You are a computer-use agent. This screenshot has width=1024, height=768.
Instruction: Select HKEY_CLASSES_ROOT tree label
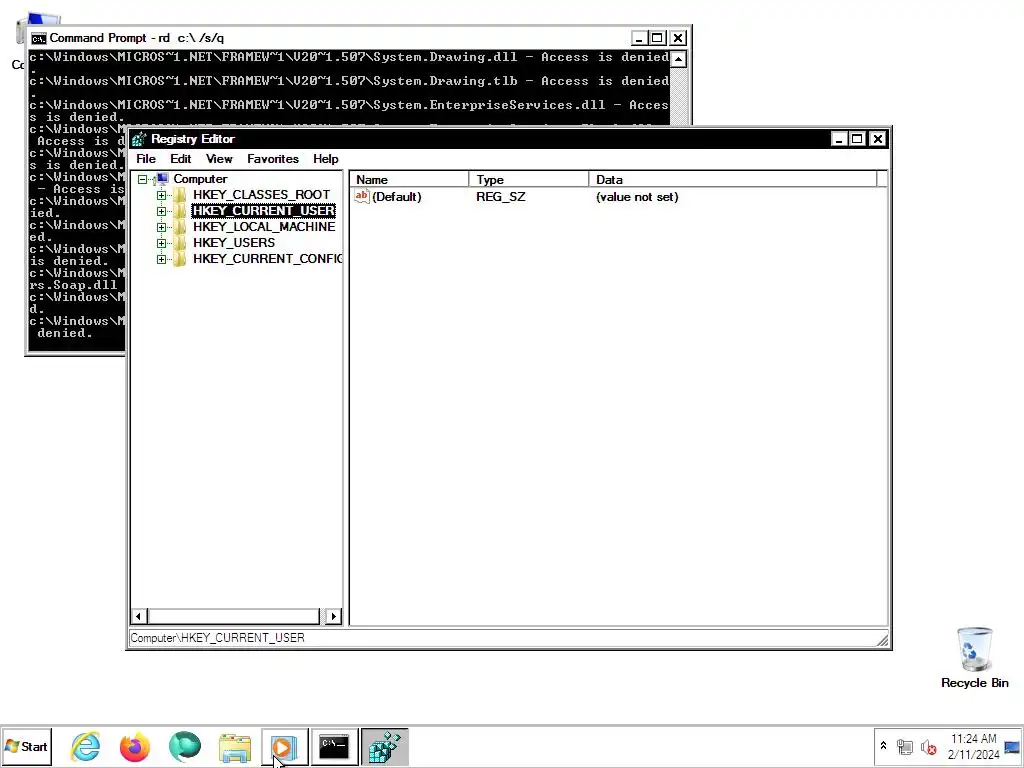pyautogui.click(x=261, y=195)
